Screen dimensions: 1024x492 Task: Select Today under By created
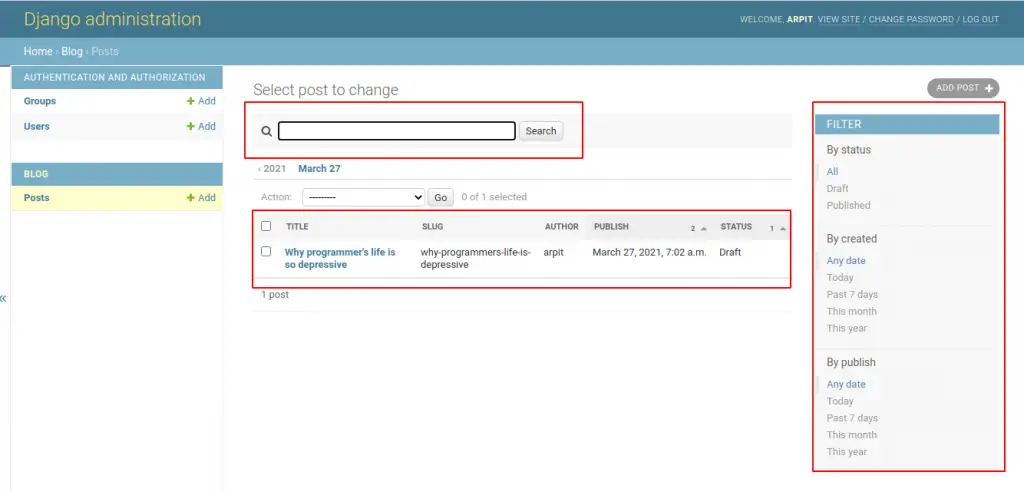point(840,278)
